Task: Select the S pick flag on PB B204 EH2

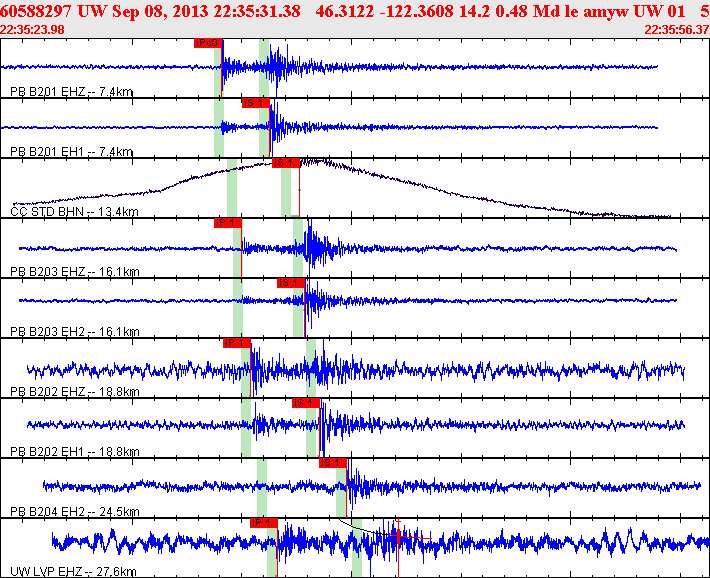Action: point(332,462)
